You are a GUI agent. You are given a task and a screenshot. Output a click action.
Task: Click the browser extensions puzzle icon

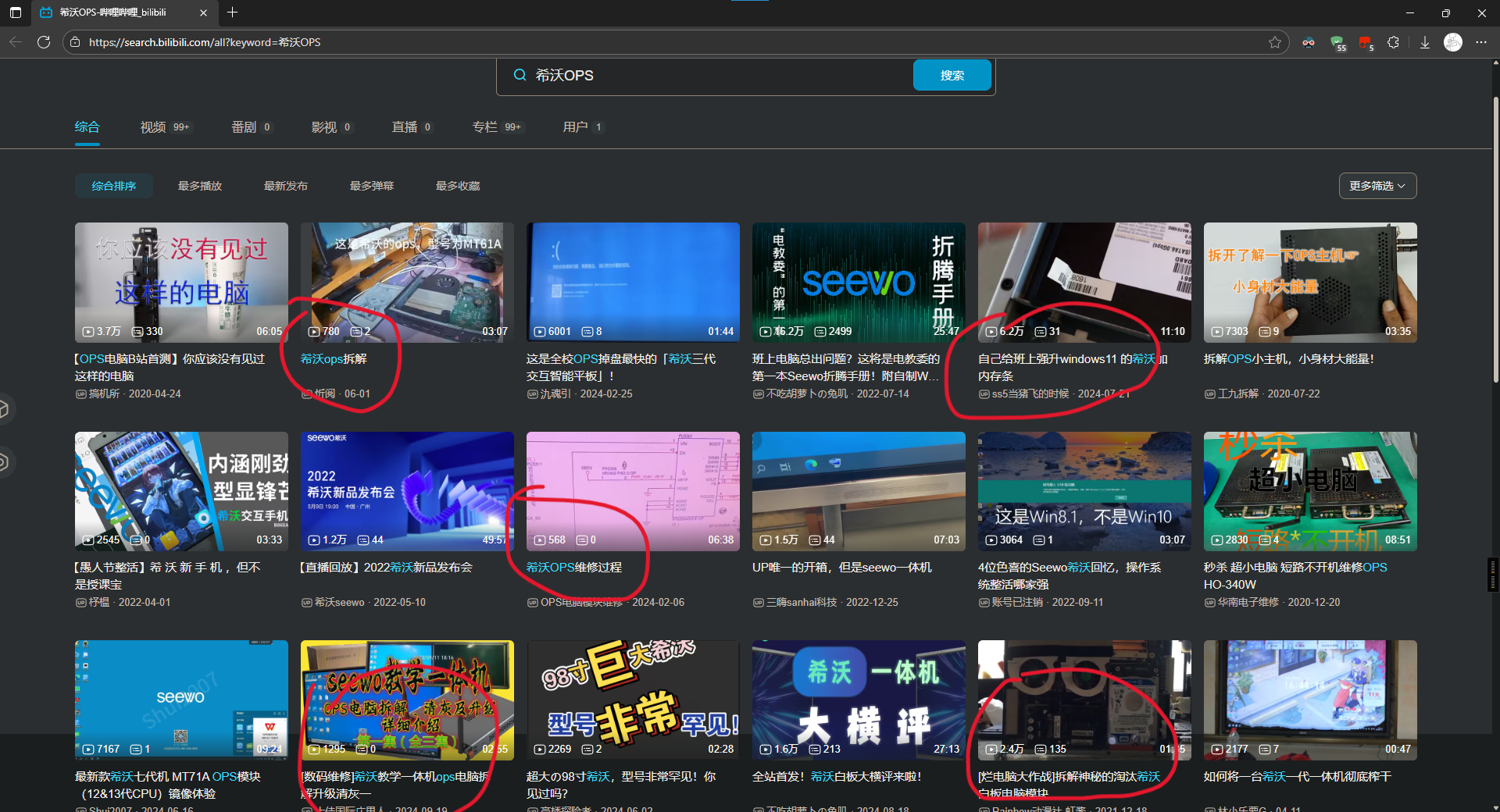pyautogui.click(x=1393, y=42)
